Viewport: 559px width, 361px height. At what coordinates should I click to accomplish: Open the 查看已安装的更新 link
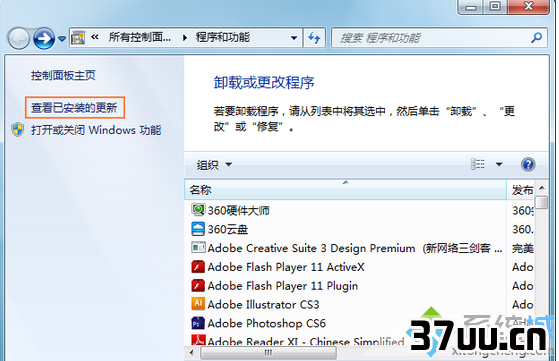coord(74,108)
